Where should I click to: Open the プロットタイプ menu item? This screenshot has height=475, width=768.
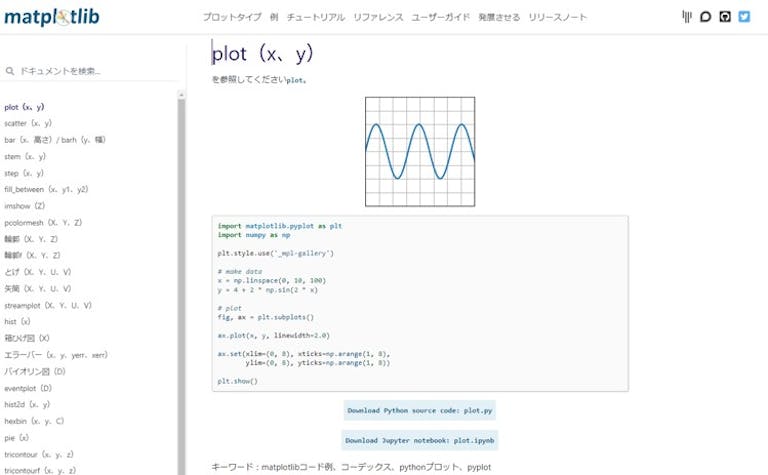(232, 17)
